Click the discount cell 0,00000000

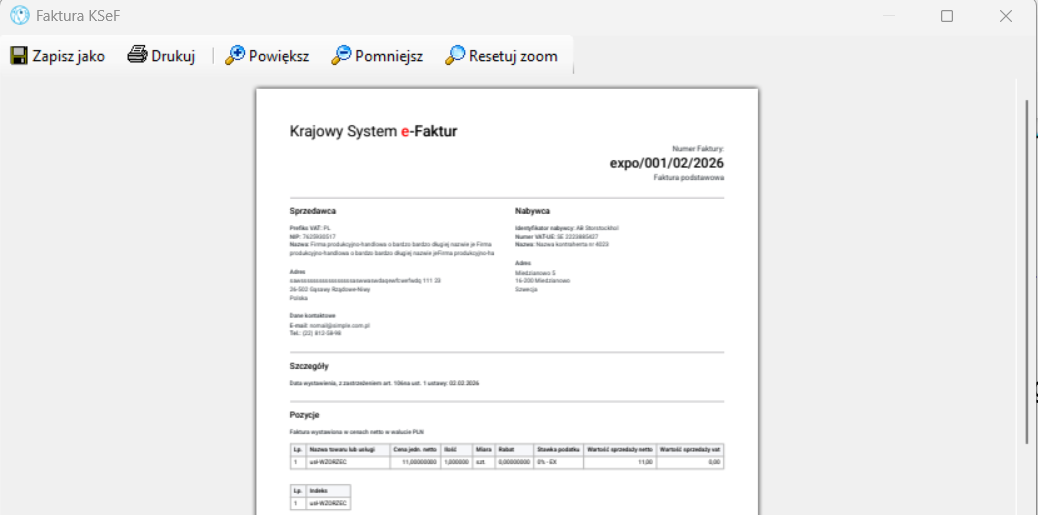pyautogui.click(x=514, y=462)
